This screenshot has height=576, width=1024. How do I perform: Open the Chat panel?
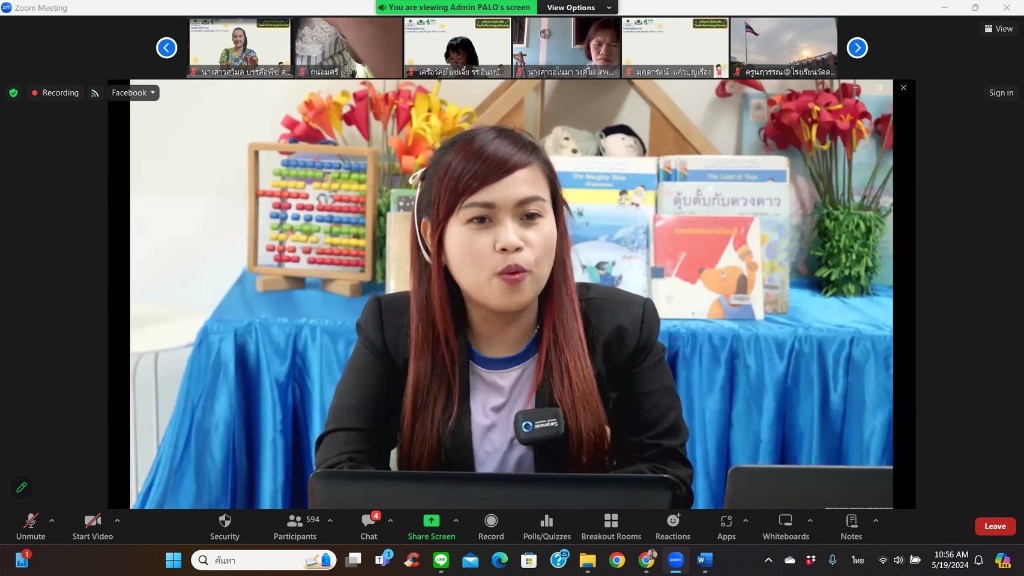tap(369, 526)
